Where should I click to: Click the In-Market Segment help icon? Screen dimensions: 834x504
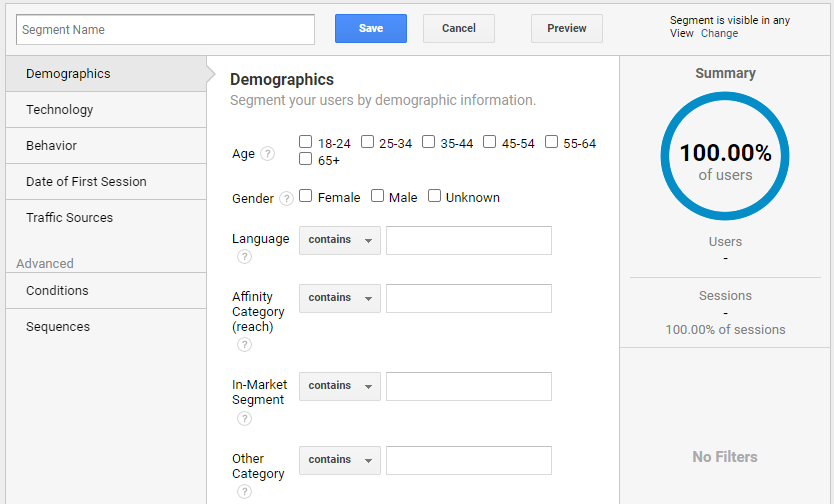click(x=244, y=418)
